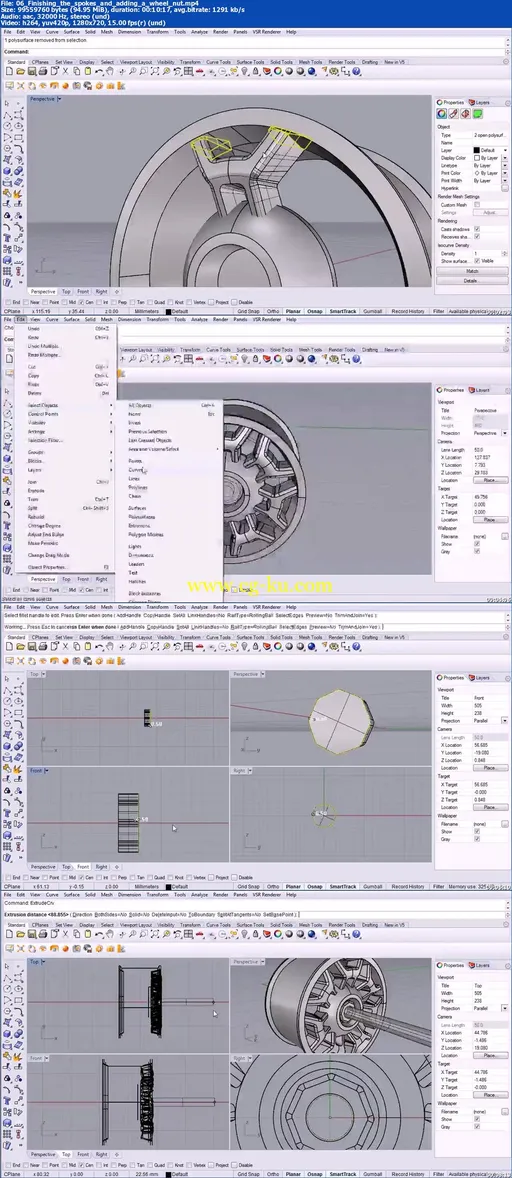Image resolution: width=512 pixels, height=1178 pixels.
Task: Open Object properties color-wheel icon in Properties panel
Action: (x=441, y=113)
